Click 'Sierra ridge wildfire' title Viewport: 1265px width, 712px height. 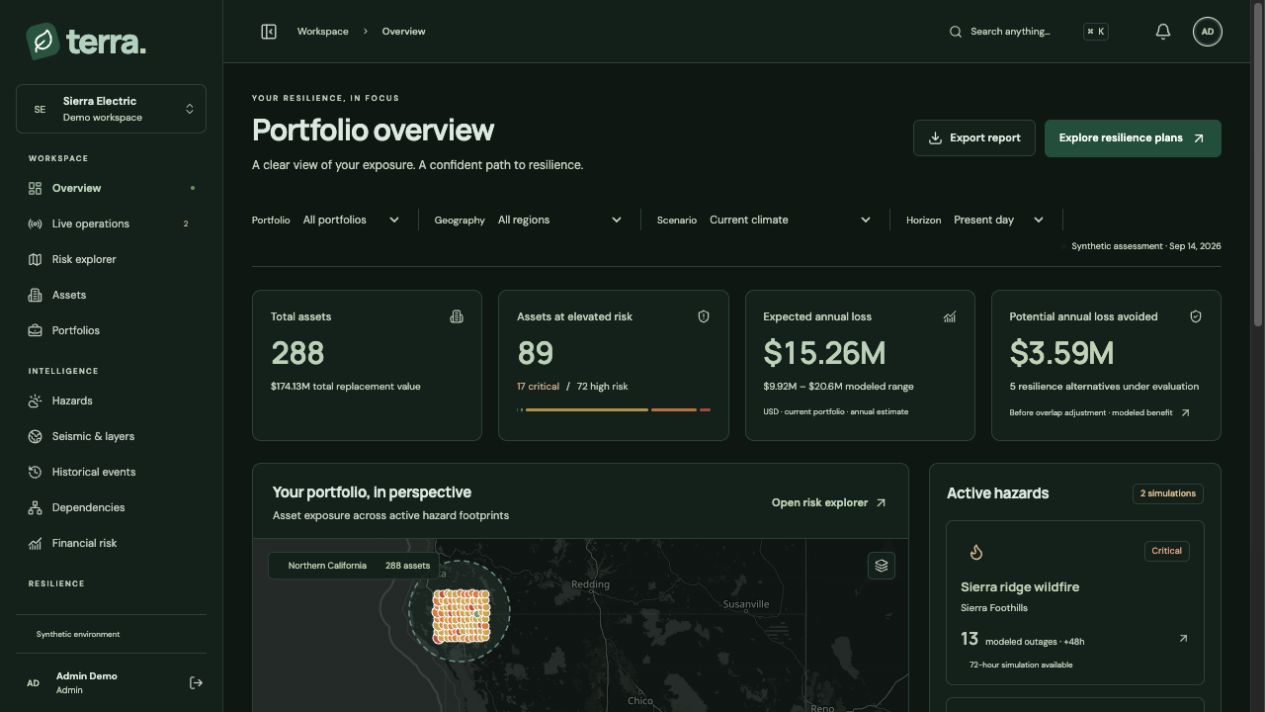pos(1020,587)
